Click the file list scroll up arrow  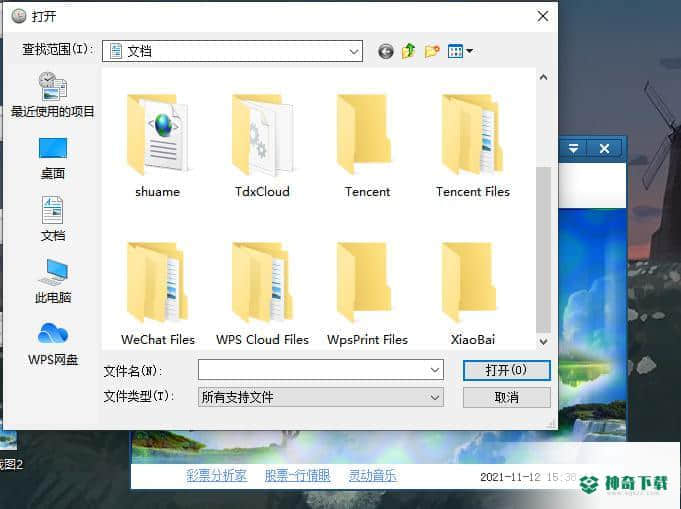click(x=543, y=77)
